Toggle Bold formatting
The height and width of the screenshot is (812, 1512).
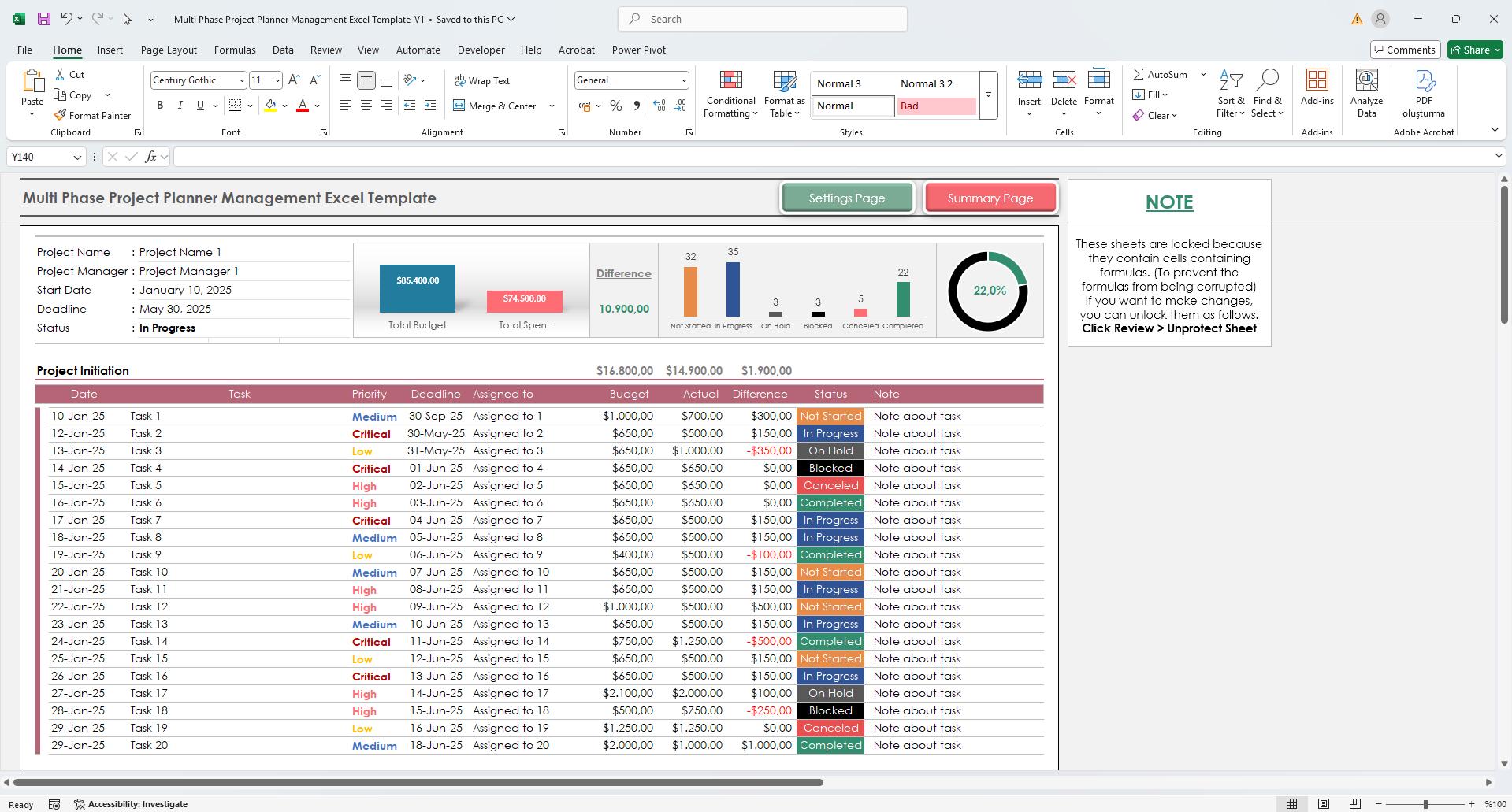(x=160, y=106)
